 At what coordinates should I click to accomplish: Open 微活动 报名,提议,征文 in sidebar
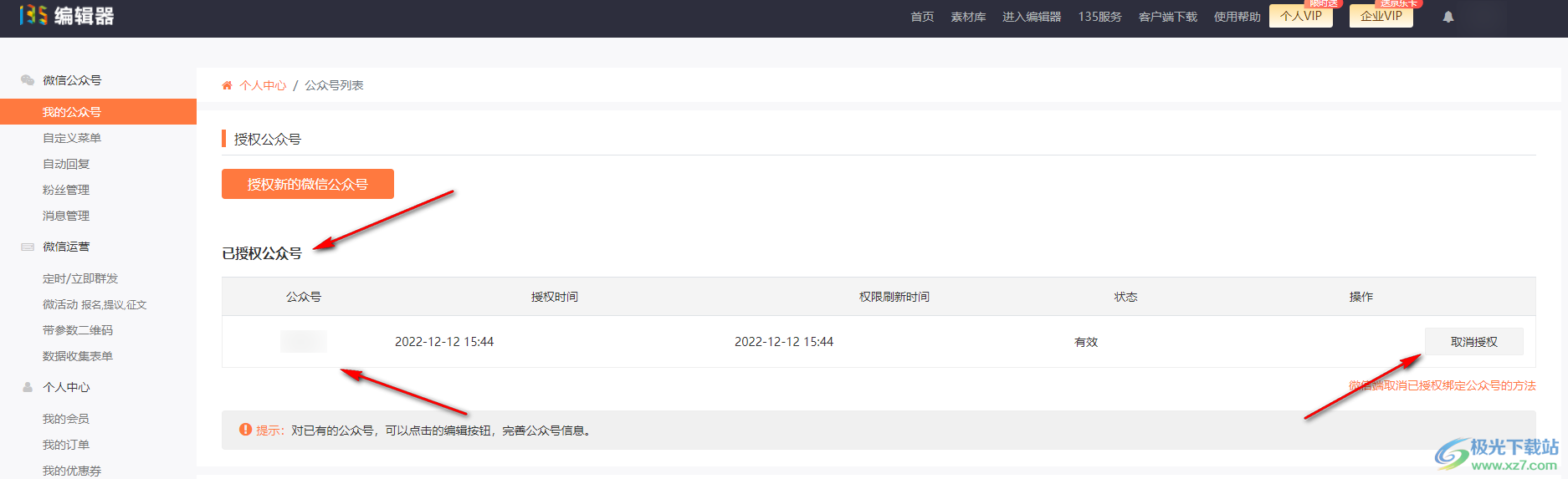(95, 304)
